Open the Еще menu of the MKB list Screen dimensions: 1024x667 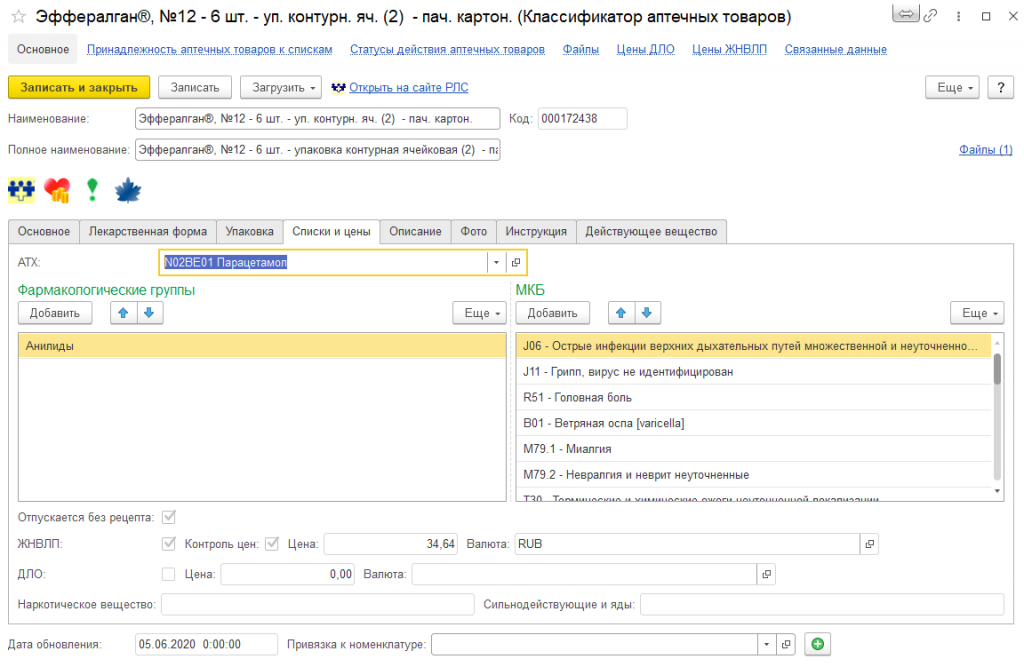pyautogui.click(x=977, y=313)
